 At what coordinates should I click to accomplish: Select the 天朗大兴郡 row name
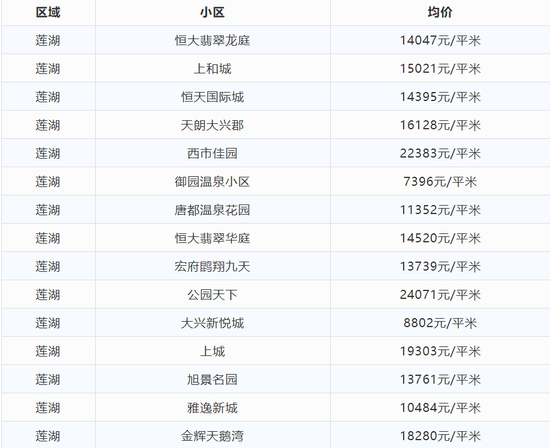pos(213,125)
